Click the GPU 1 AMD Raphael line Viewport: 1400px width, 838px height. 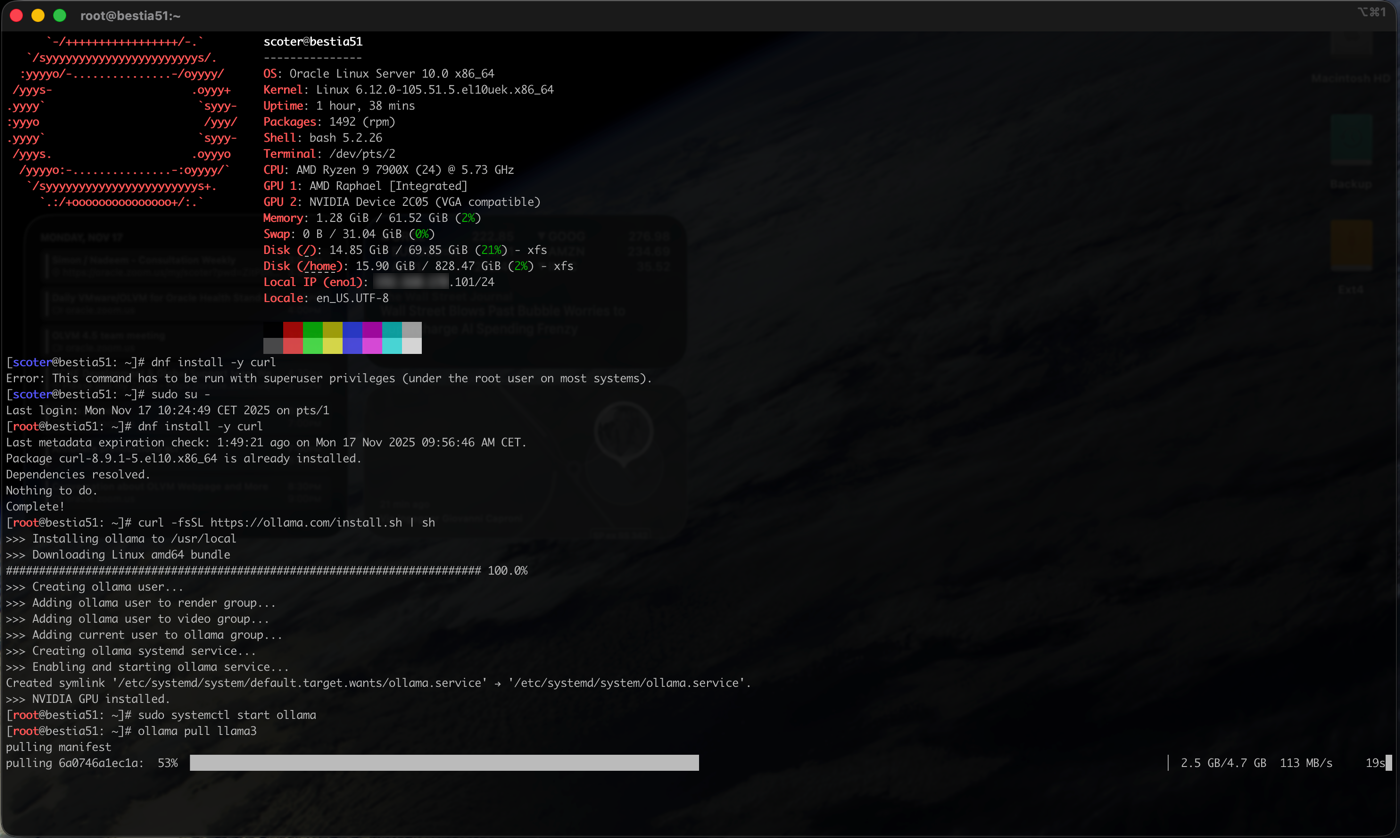click(x=366, y=186)
